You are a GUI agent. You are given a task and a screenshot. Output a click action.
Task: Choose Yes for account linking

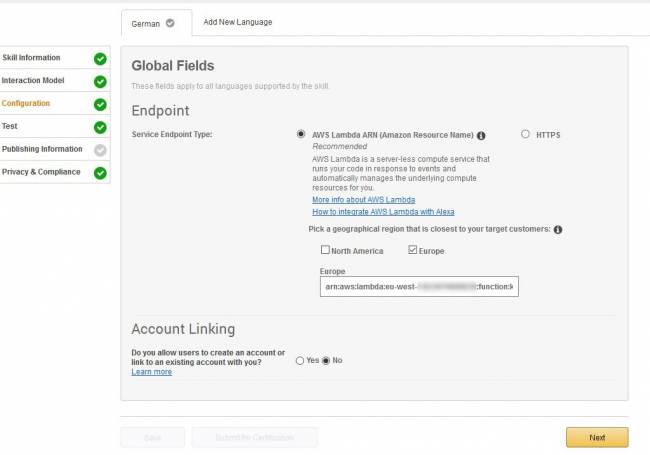tap(300, 360)
